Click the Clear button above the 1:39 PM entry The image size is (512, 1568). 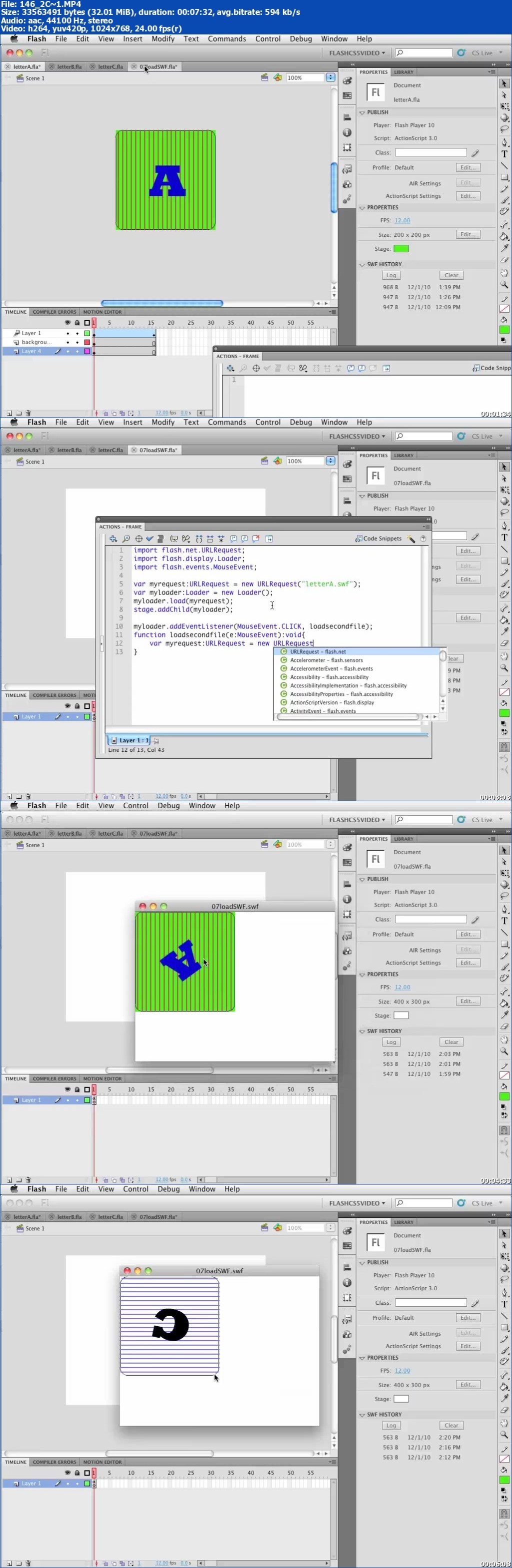click(451, 276)
